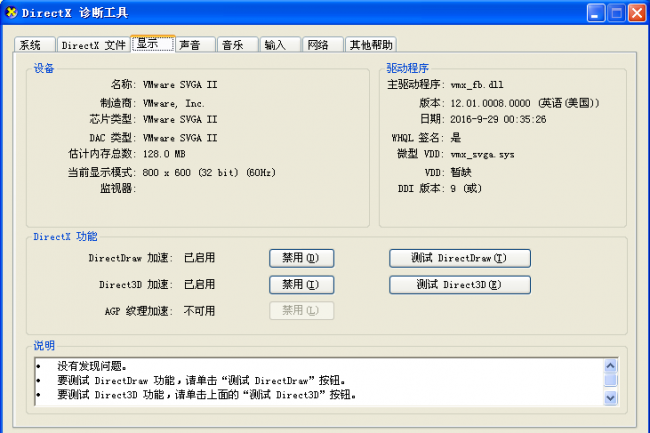This screenshot has width=650, height=433.
Task: Click display mode 800 x 600 text
Action: (209, 172)
